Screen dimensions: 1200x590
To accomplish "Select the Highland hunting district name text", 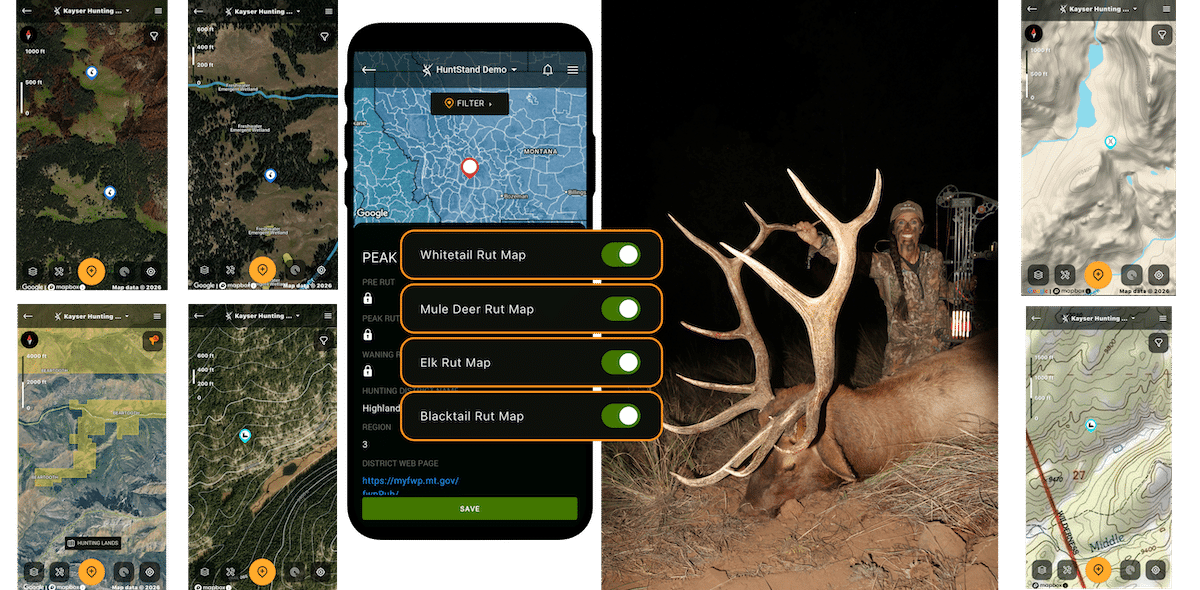I will tap(382, 408).
